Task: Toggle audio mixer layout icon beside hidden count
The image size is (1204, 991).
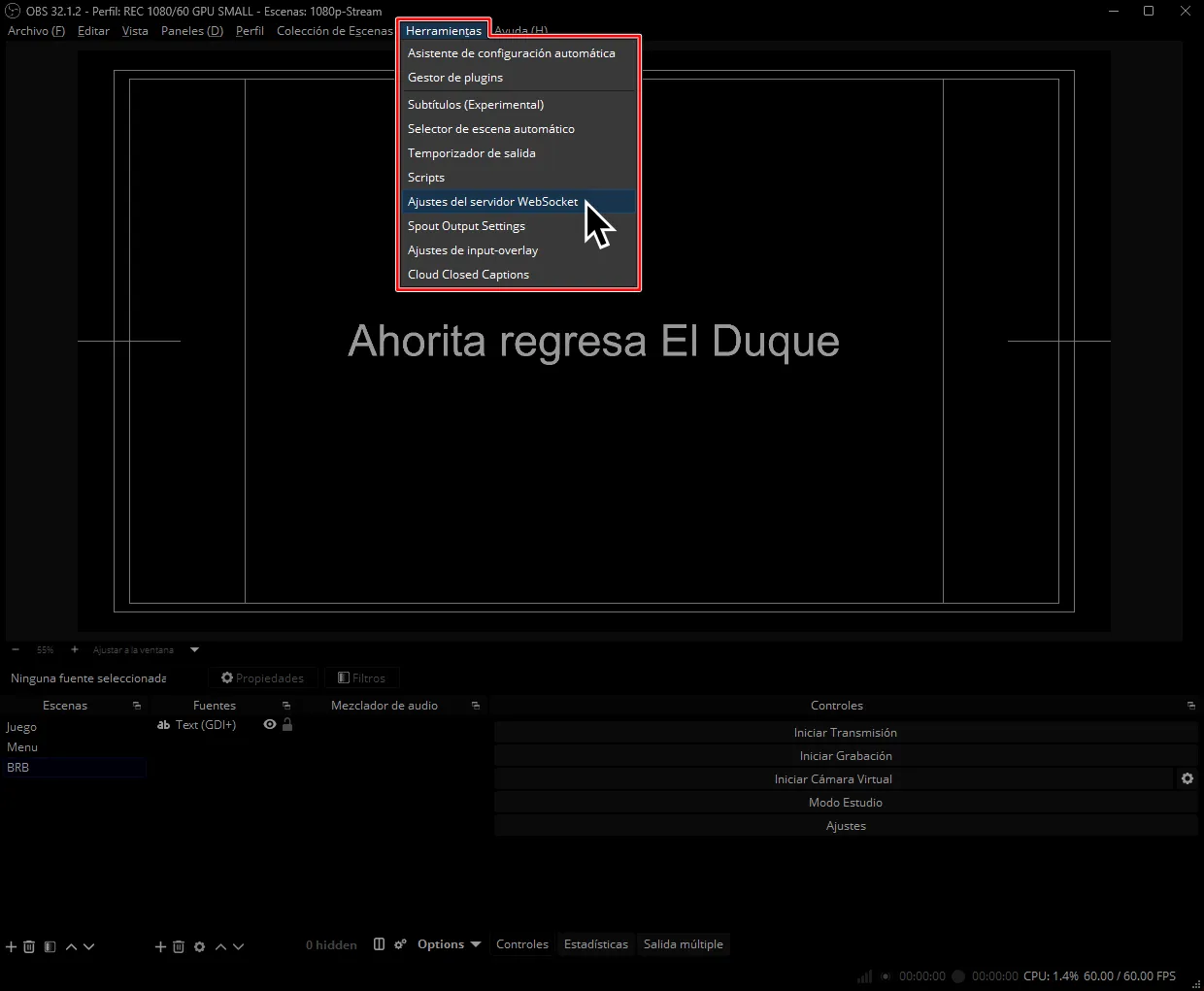Action: click(x=379, y=944)
